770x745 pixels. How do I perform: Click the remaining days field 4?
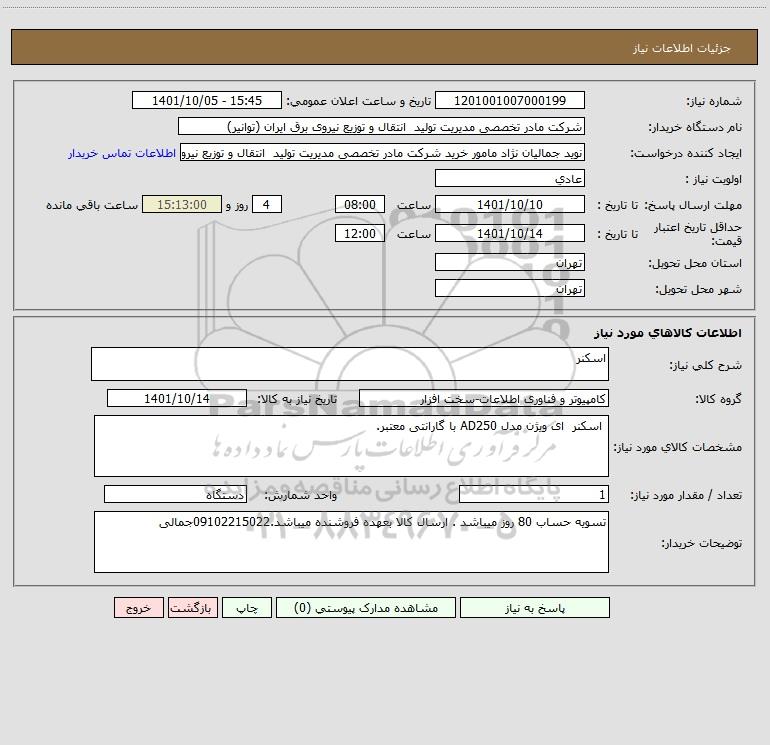click(267, 204)
